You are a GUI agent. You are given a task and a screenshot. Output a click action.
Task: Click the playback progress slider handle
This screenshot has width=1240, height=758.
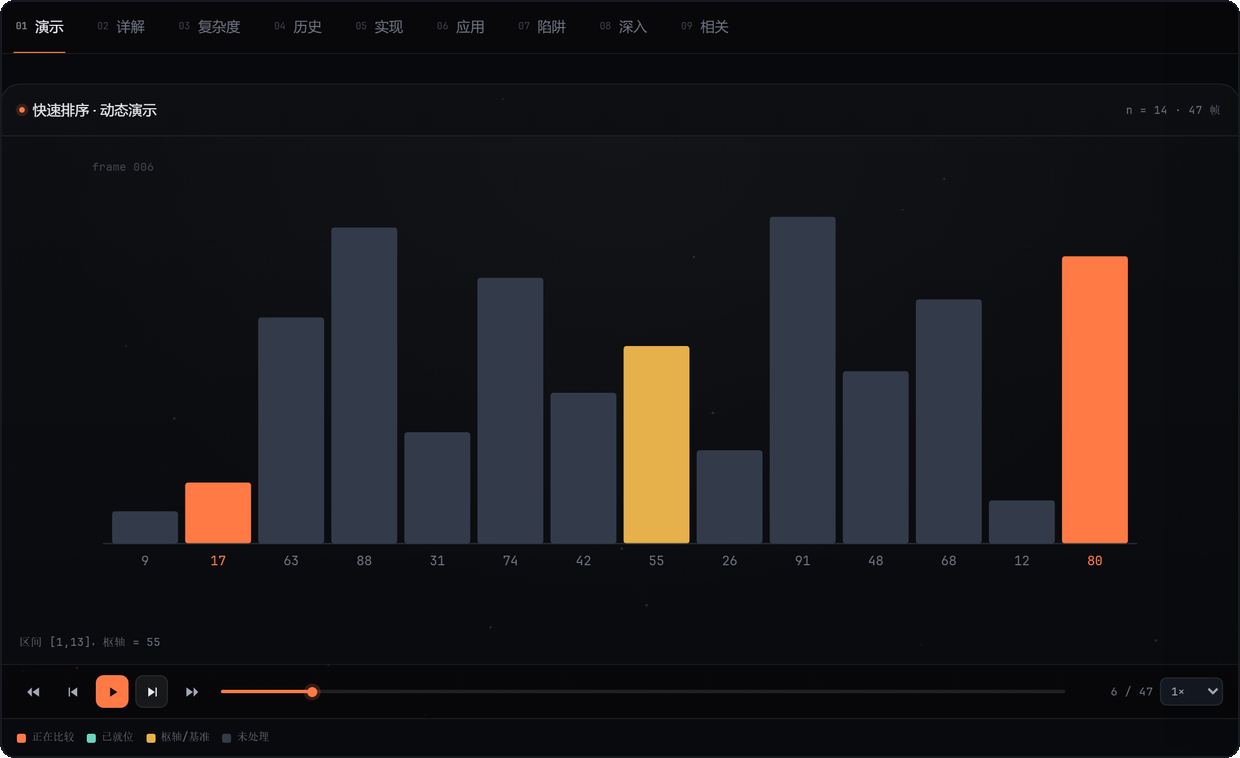312,692
